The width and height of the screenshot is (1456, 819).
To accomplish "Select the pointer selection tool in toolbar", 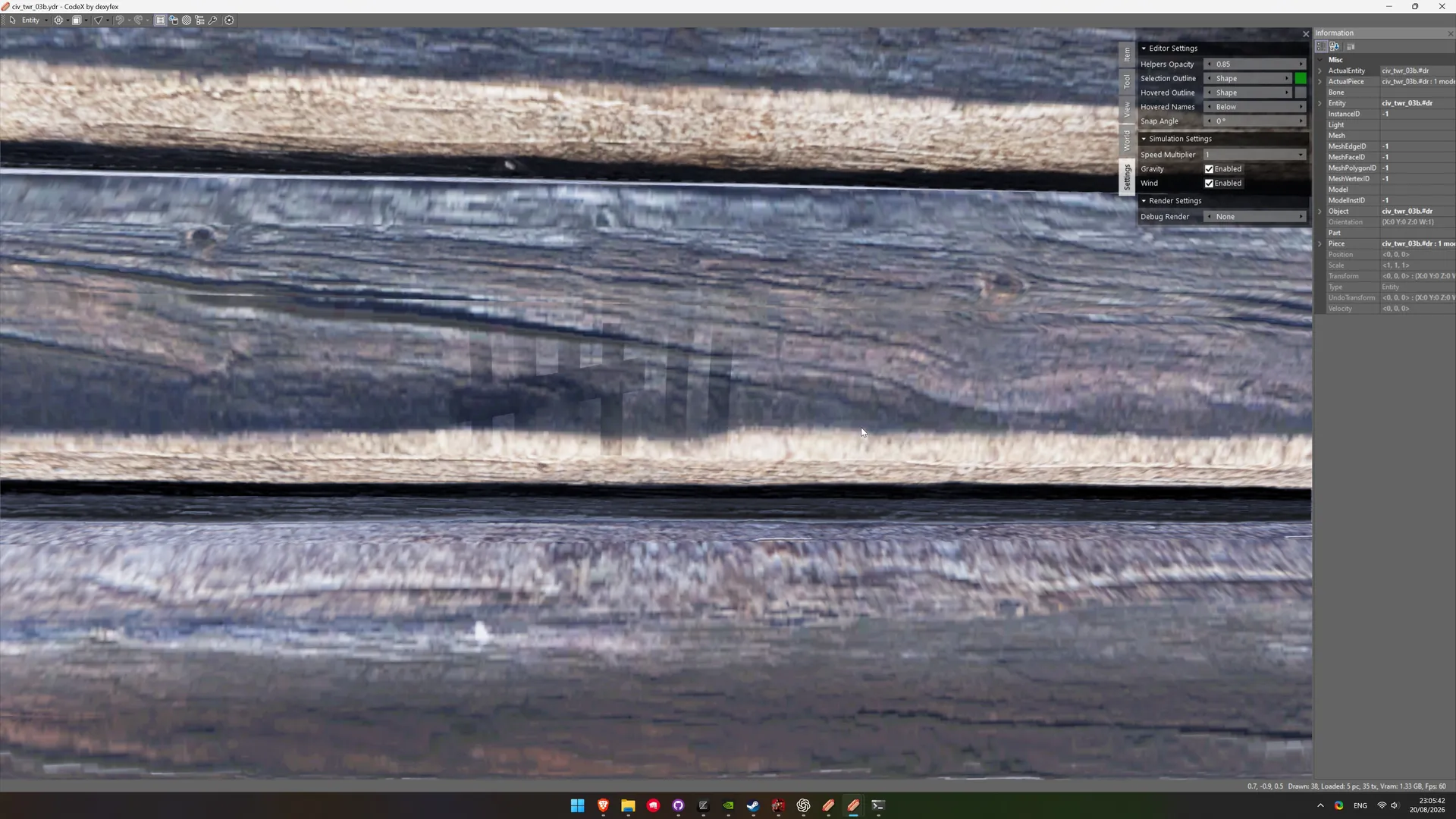I will [12, 20].
